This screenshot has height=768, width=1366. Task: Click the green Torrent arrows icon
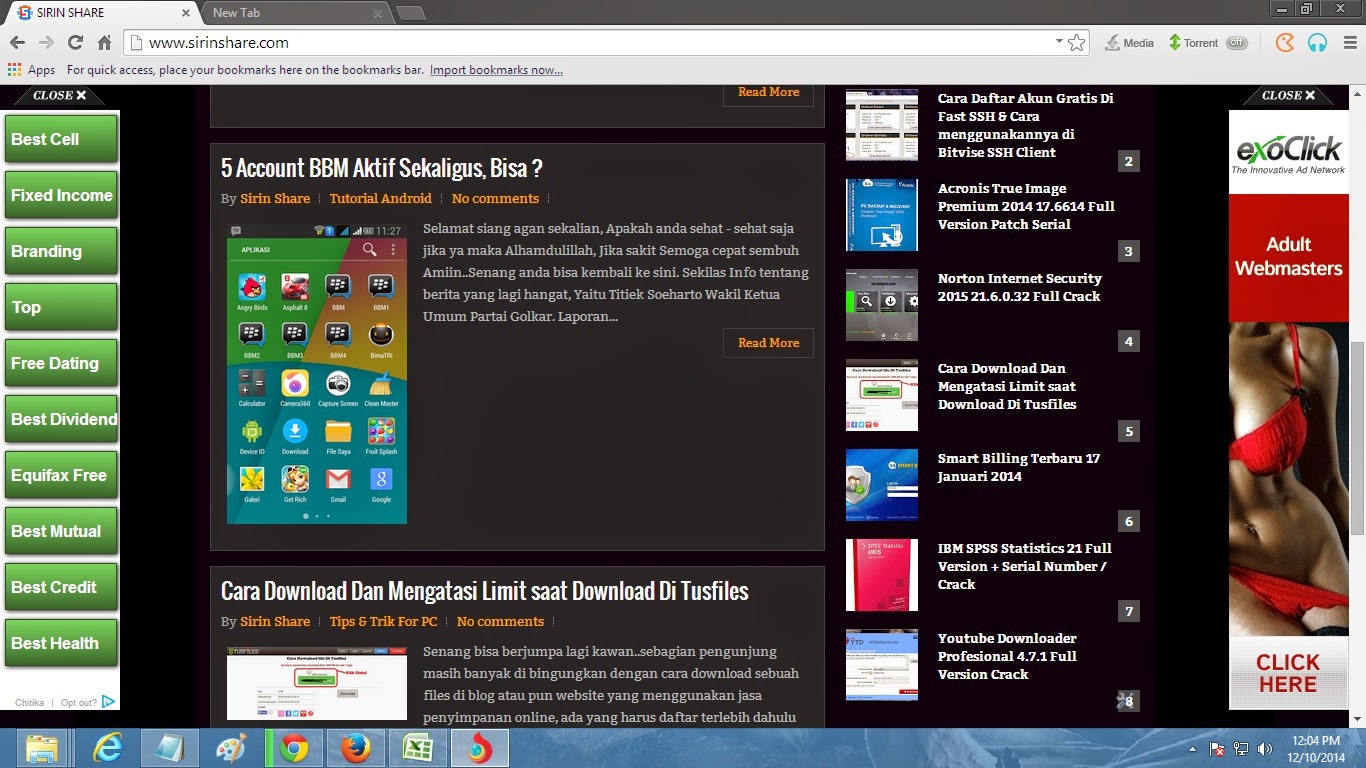pos(1175,43)
